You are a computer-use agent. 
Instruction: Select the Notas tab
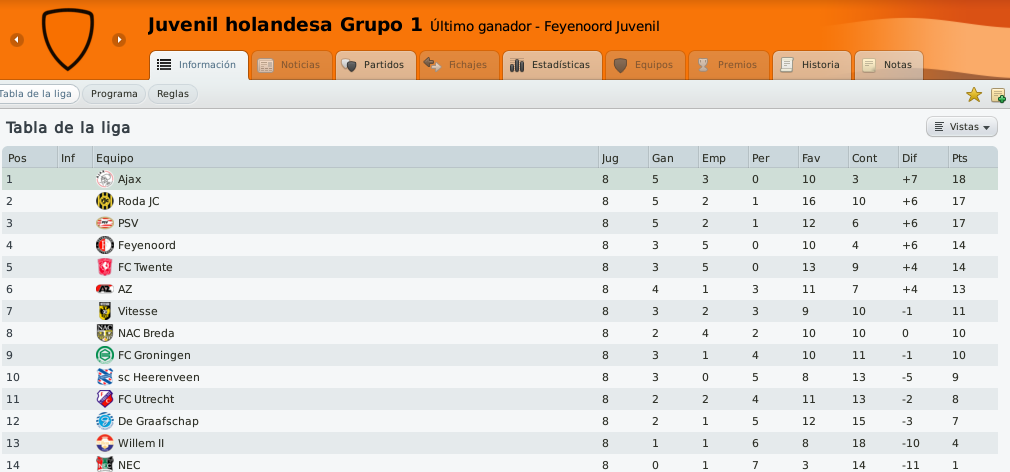[x=889, y=65]
